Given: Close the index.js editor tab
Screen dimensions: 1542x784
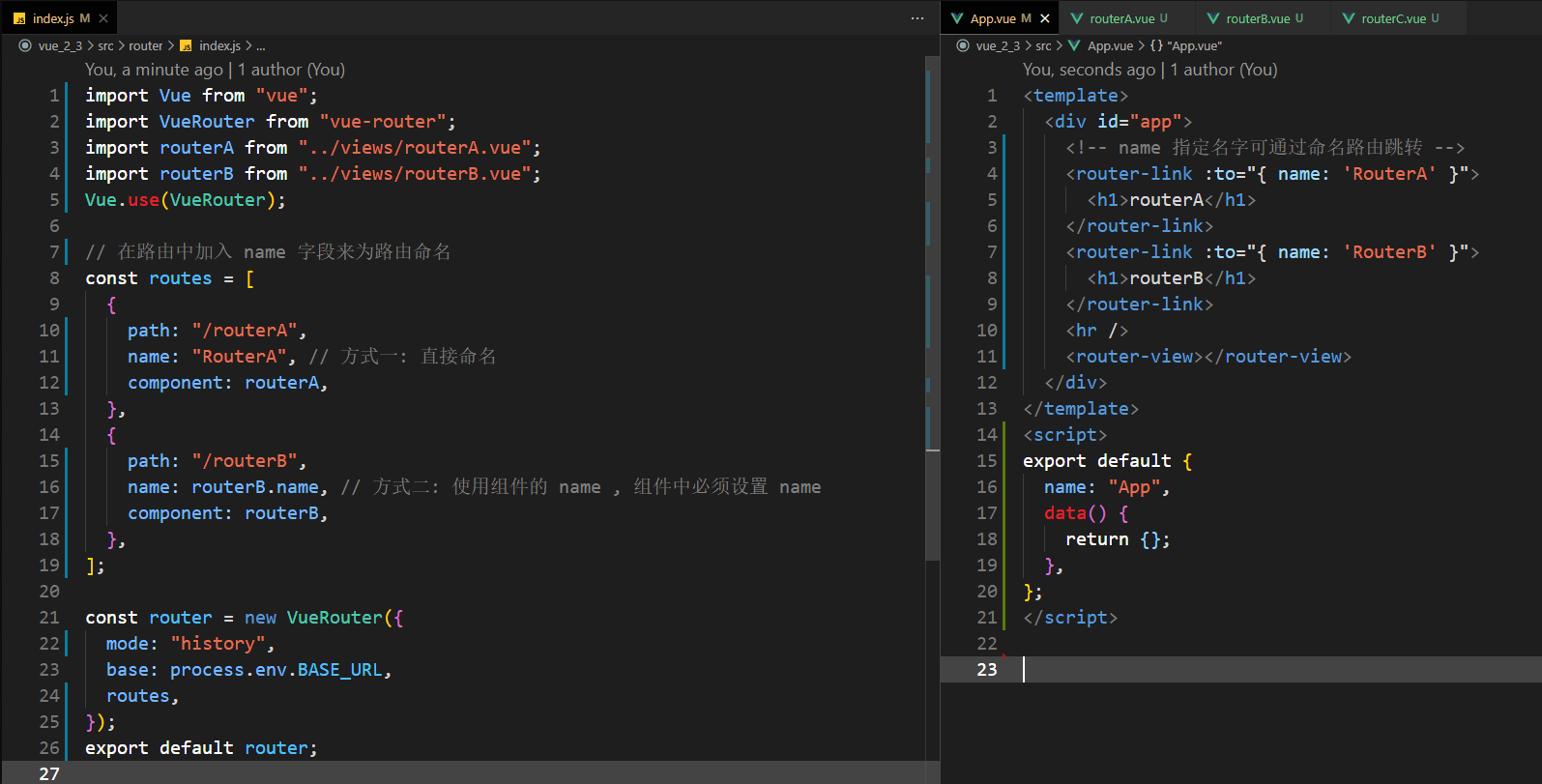Looking at the screenshot, I should (x=103, y=18).
